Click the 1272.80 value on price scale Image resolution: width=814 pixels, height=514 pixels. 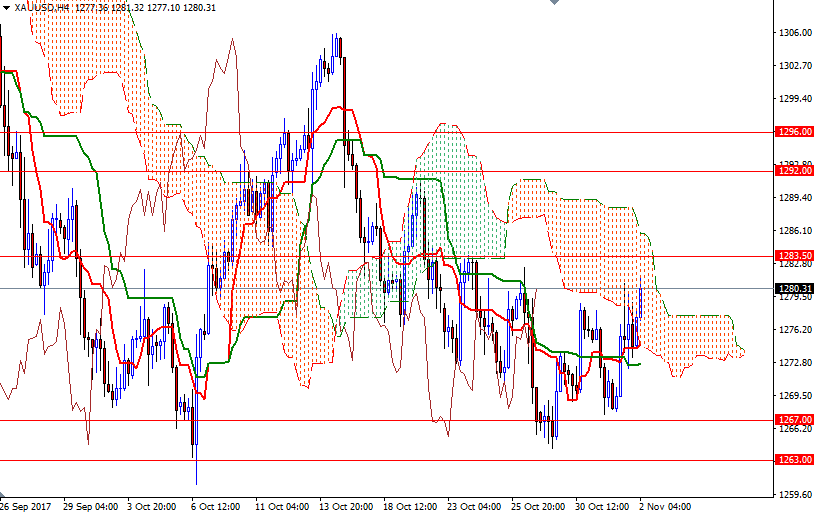[x=794, y=362]
